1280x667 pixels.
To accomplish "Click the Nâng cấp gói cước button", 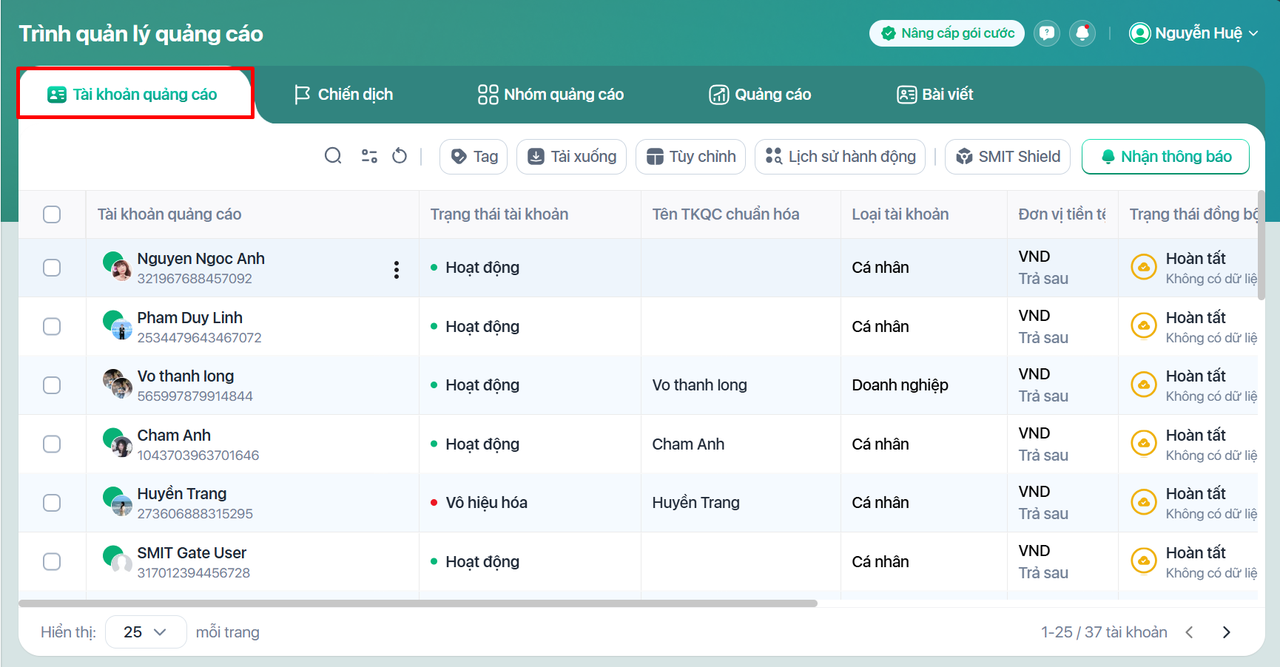I will [947, 33].
